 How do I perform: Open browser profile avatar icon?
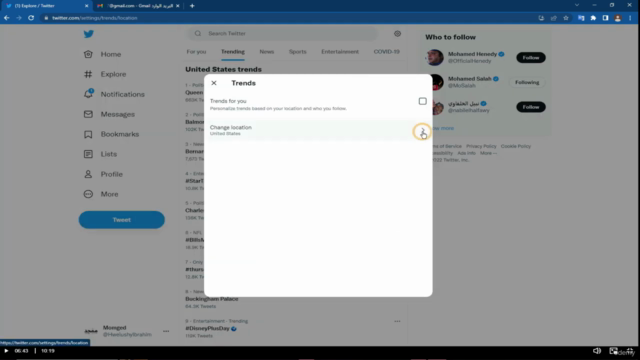tap(618, 18)
